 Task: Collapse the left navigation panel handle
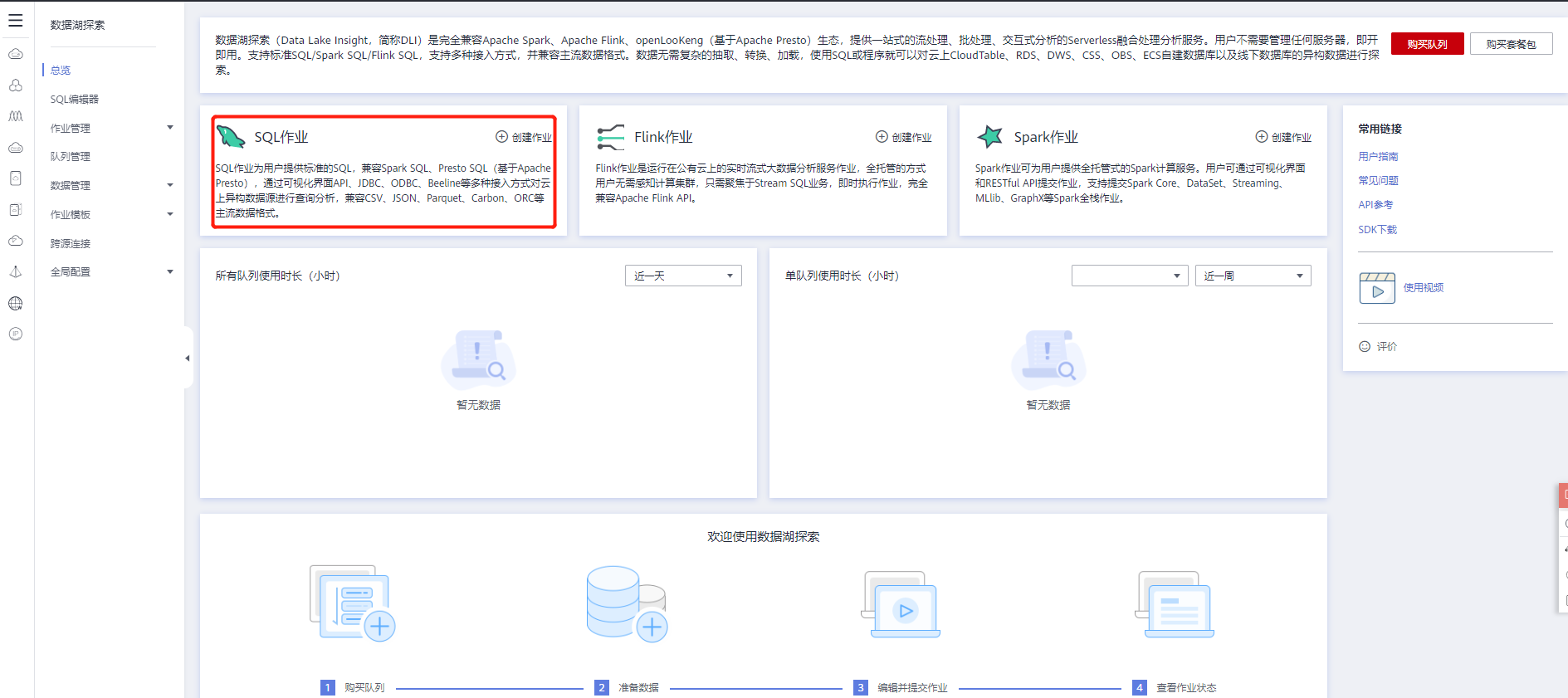pos(188,358)
